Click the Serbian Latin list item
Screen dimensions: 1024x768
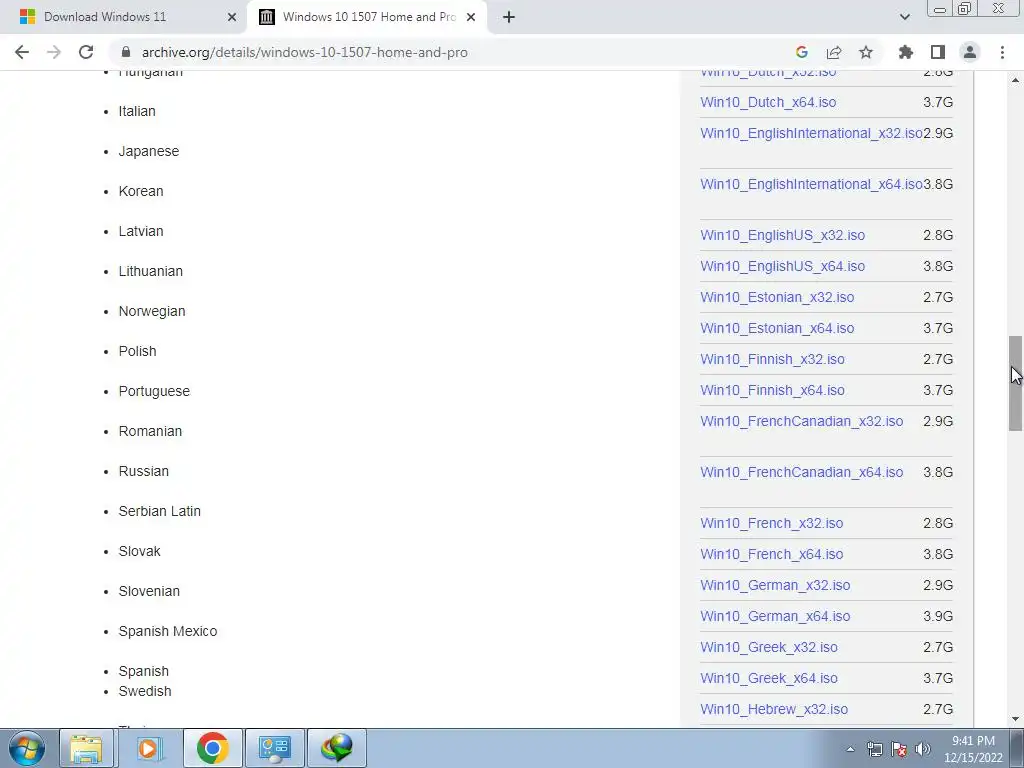pos(160,511)
